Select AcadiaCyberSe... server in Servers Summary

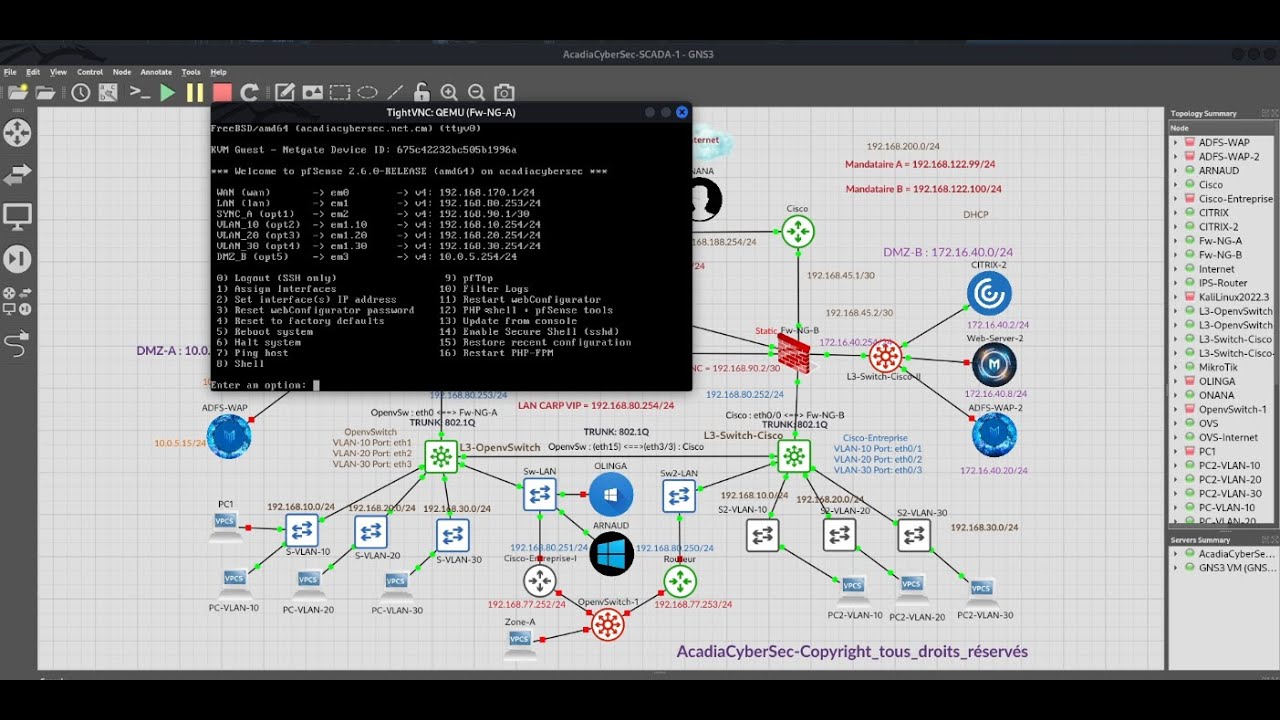(x=1237, y=553)
